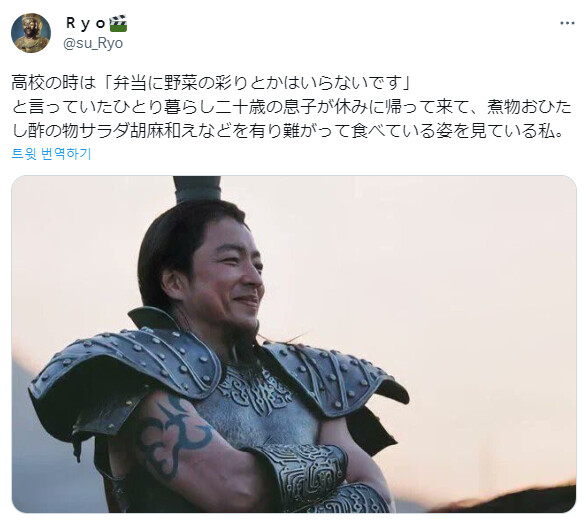Click the word 弁当 in the tweet

130,83
